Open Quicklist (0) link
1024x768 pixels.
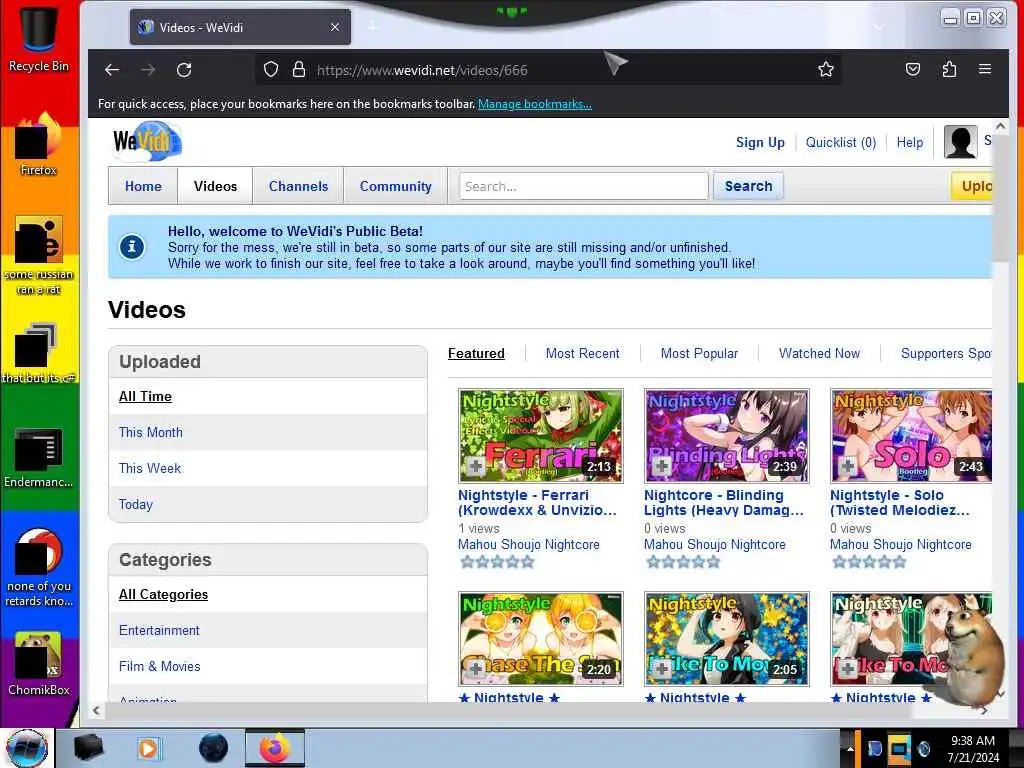pos(840,142)
